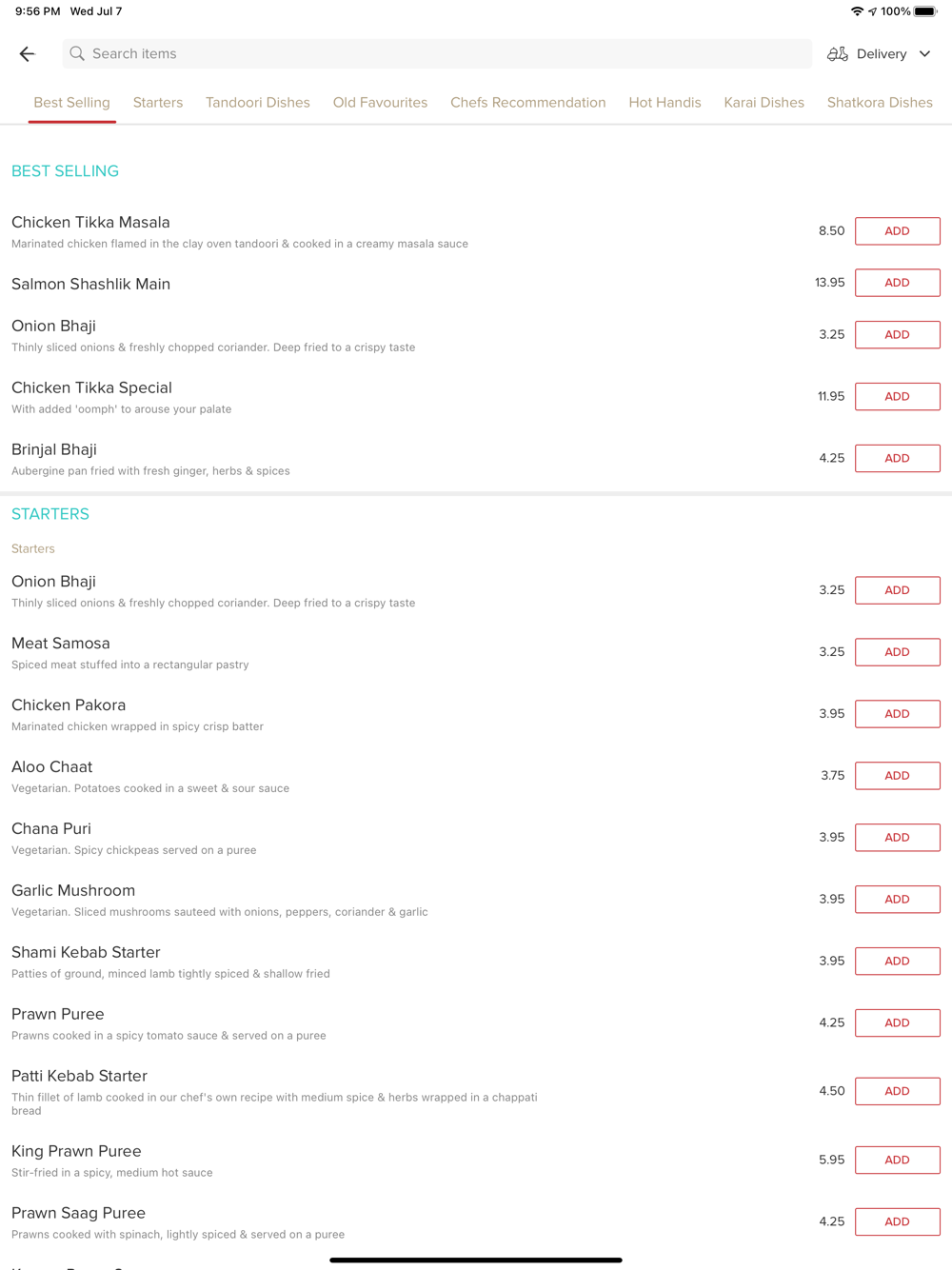Screen dimensions: 952x1270
Task: Add Chicken Tikka Masala to order
Action: click(x=897, y=231)
